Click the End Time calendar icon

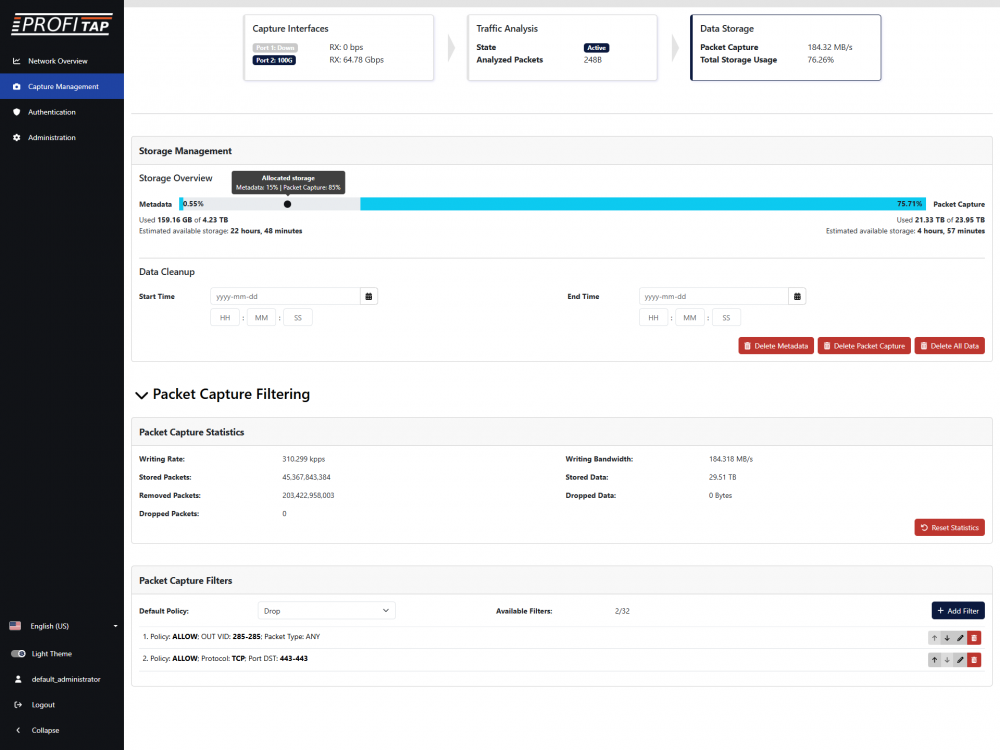coord(797,296)
